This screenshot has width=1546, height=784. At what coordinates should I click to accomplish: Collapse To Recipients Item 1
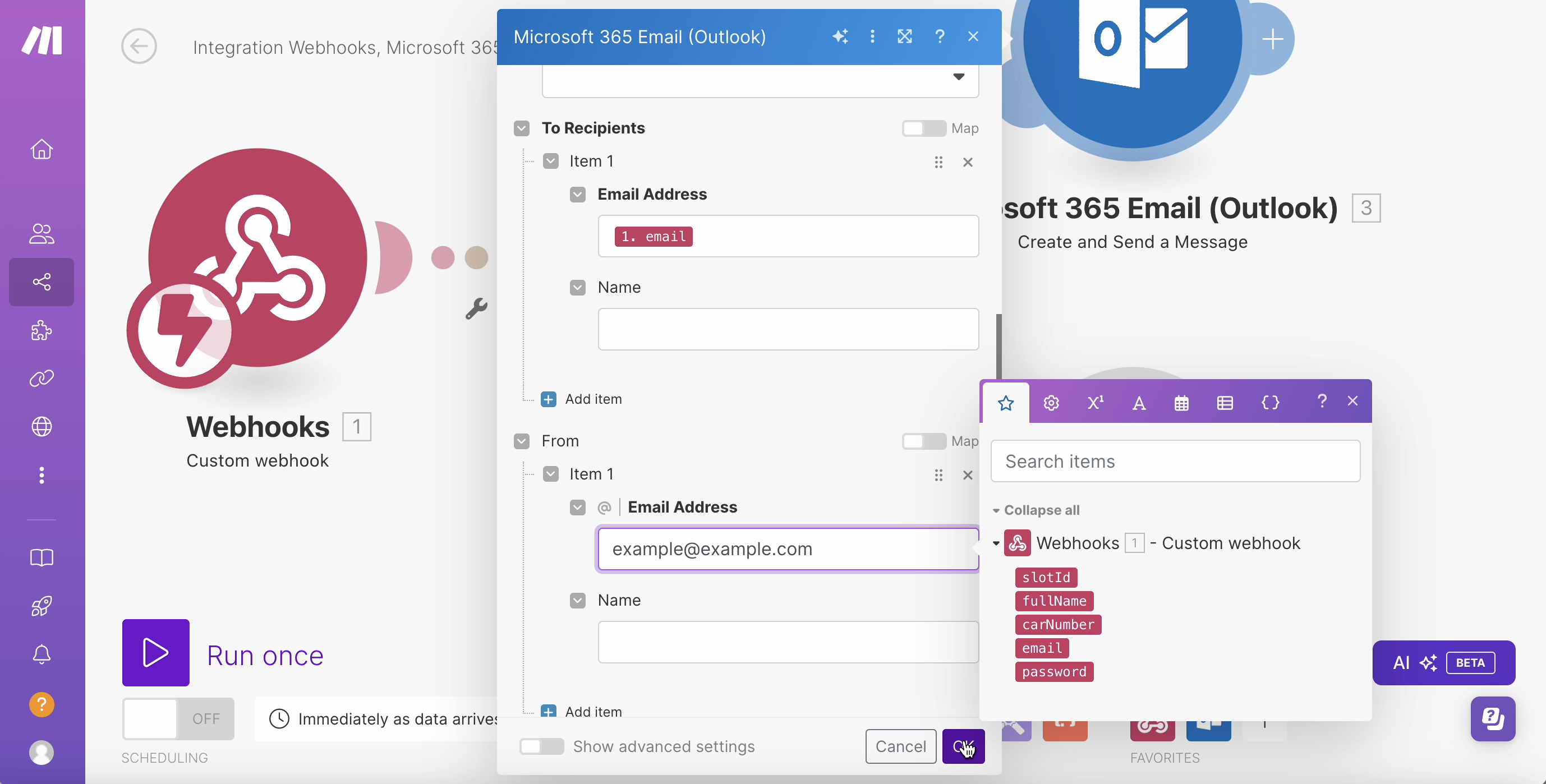[550, 162]
